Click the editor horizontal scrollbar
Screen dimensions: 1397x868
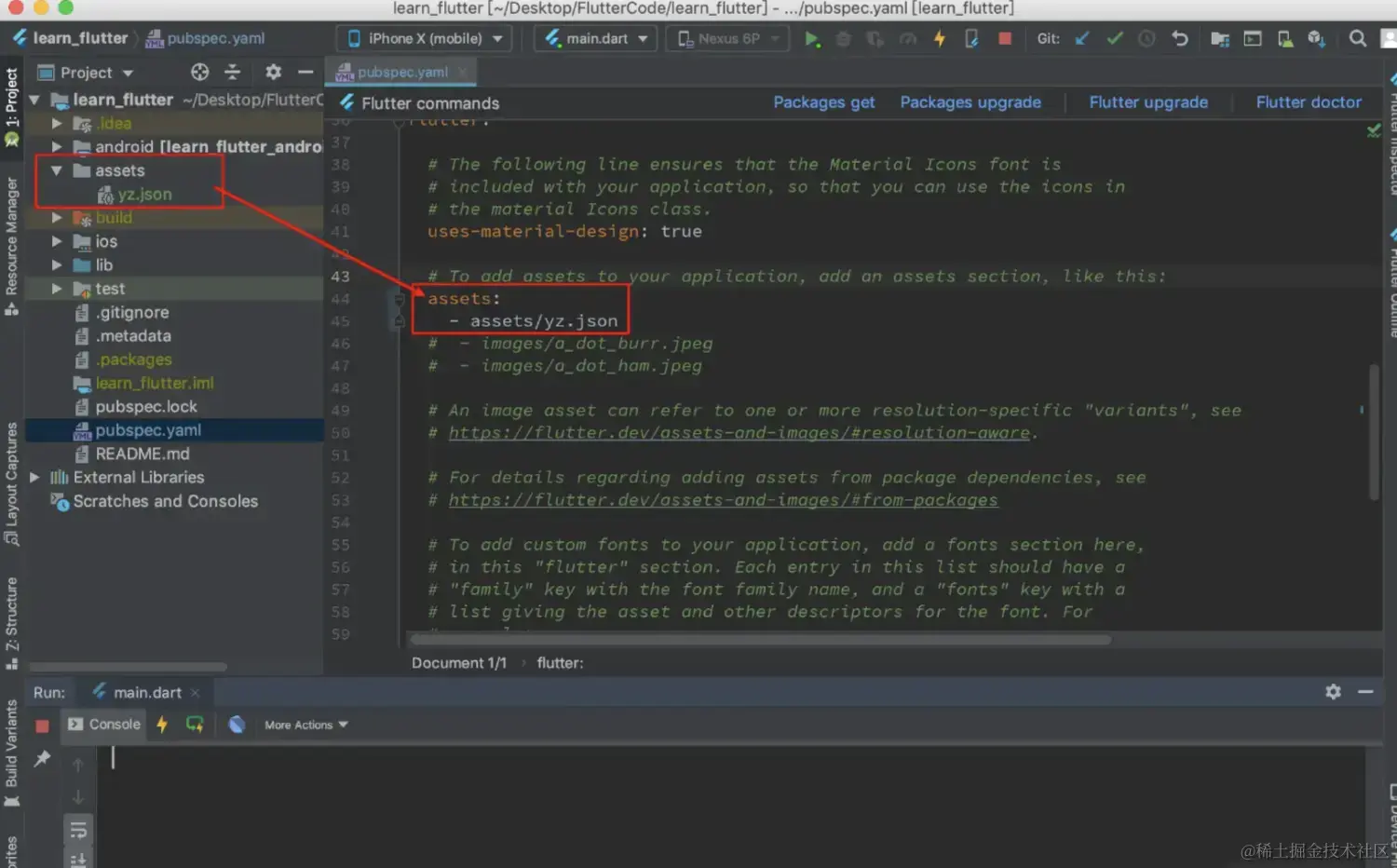tap(760, 640)
